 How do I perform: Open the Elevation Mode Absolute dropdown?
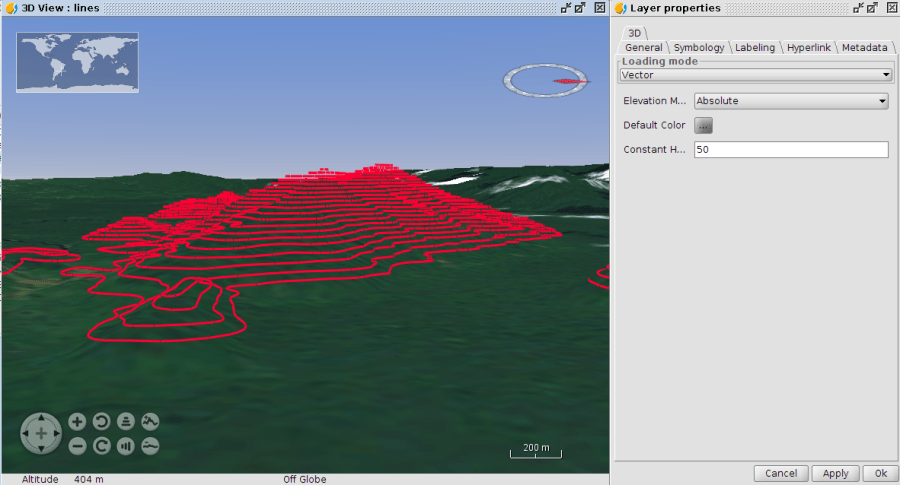791,101
